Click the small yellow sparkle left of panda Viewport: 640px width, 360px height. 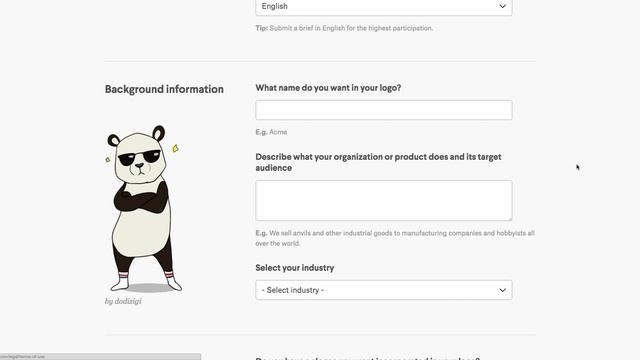[x=108, y=160]
